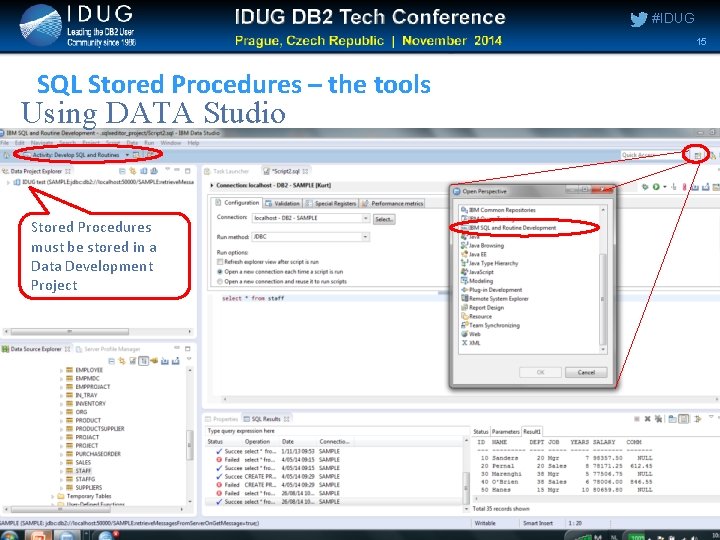This screenshot has height=540, width=720.
Task: Click the IBM Common Repositories perspective icon
Action: [464, 210]
